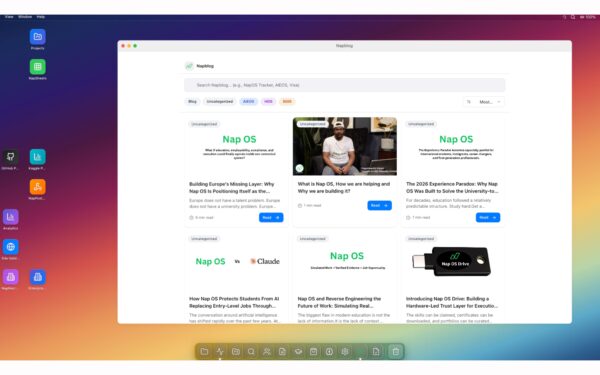This screenshot has width=600, height=375.
Task: Open the trash icon in the dock
Action: pyautogui.click(x=396, y=351)
